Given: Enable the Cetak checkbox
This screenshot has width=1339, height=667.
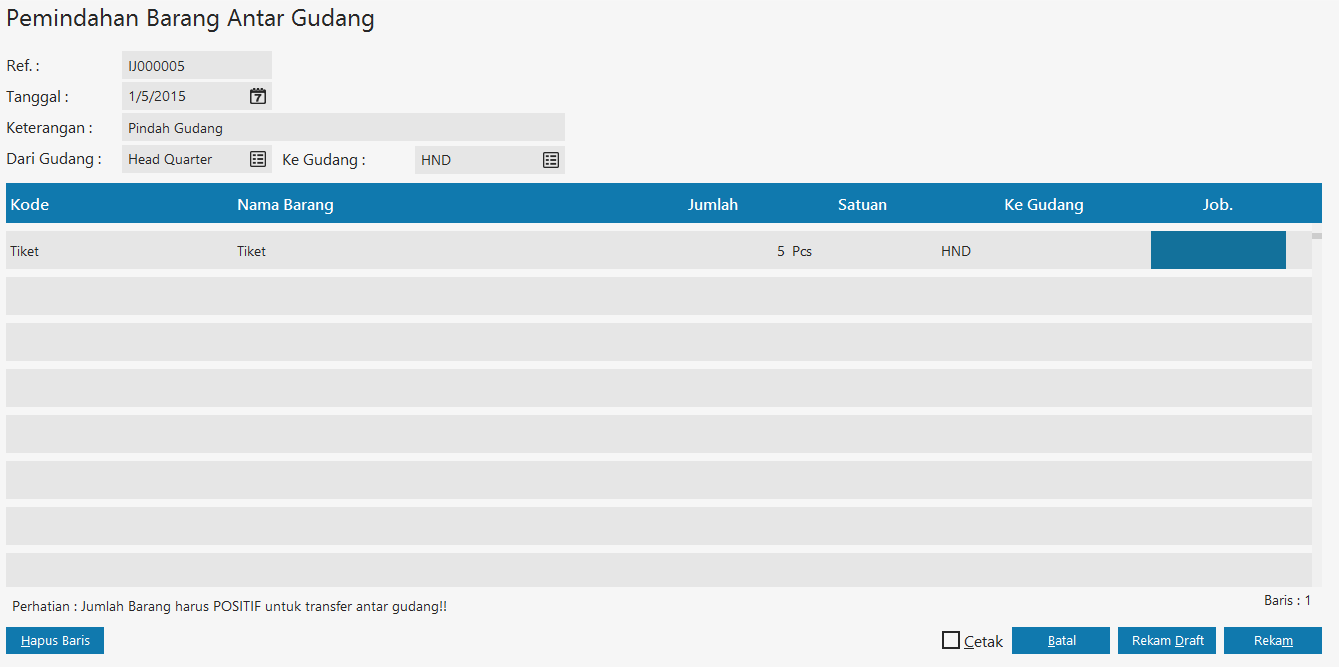Looking at the screenshot, I should coord(951,640).
